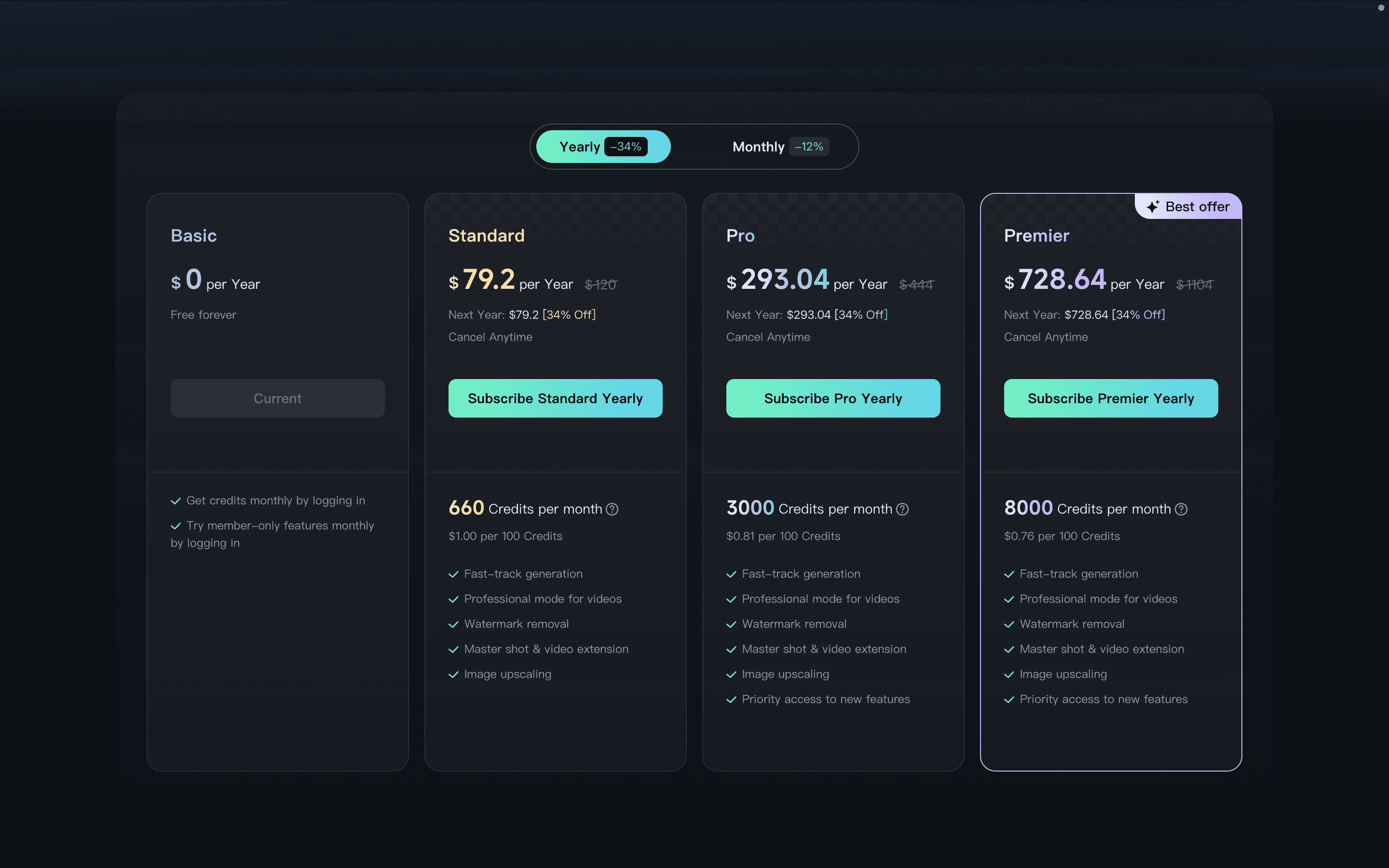Screen dimensions: 1389x868
Task: Click '$0.81 per 100 Credits' text
Action: tap(783, 536)
